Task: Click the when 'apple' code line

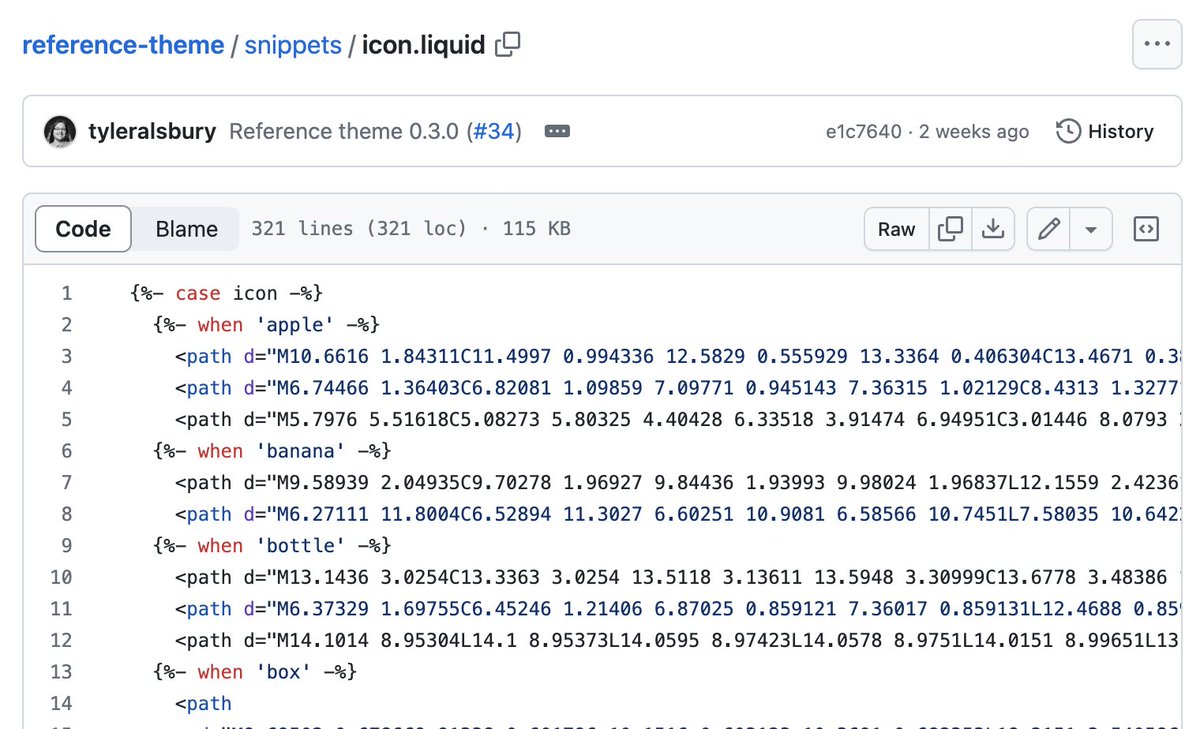Action: pyautogui.click(x=266, y=324)
